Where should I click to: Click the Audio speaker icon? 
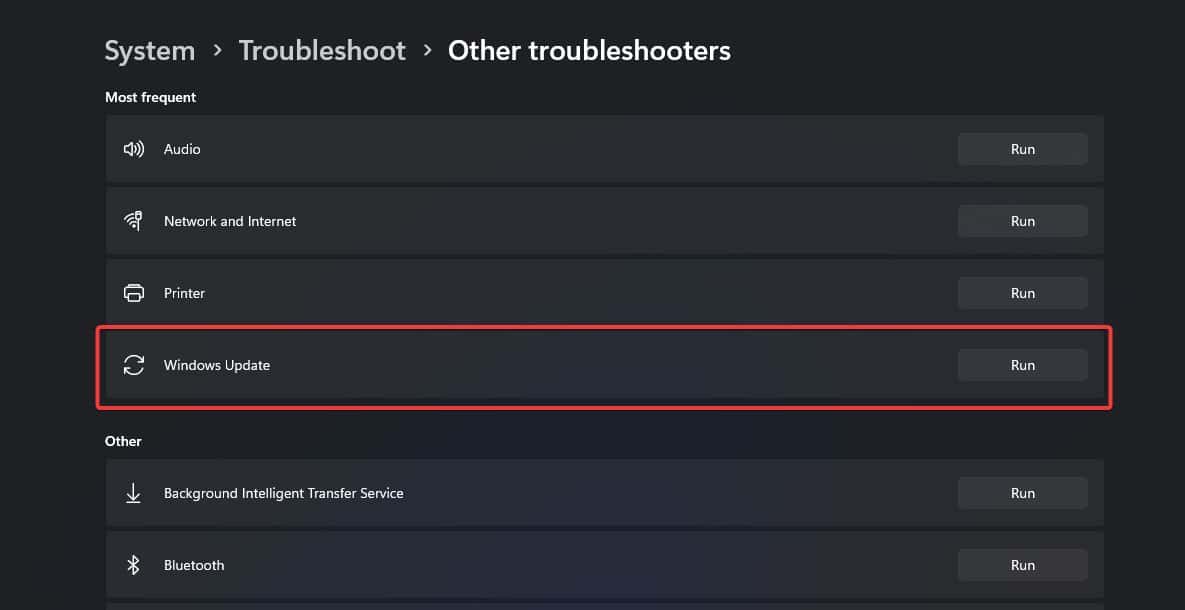click(x=133, y=149)
